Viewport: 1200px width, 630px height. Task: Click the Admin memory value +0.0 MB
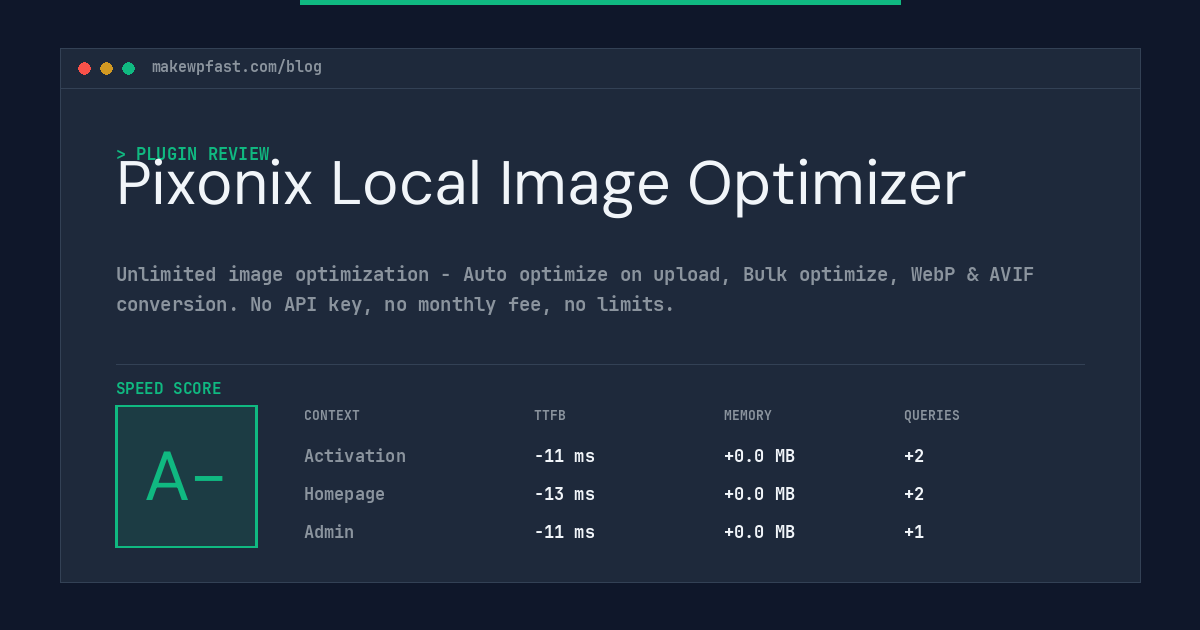(x=759, y=532)
